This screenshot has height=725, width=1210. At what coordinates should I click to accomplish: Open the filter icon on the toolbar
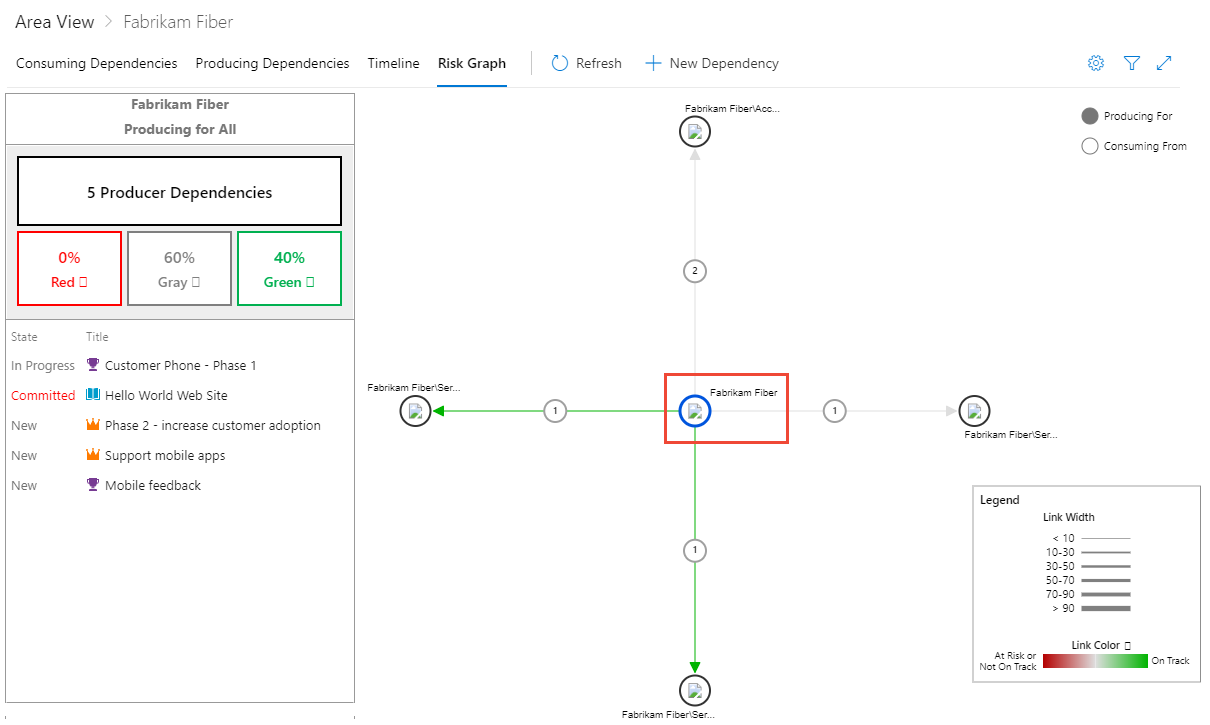(1131, 62)
